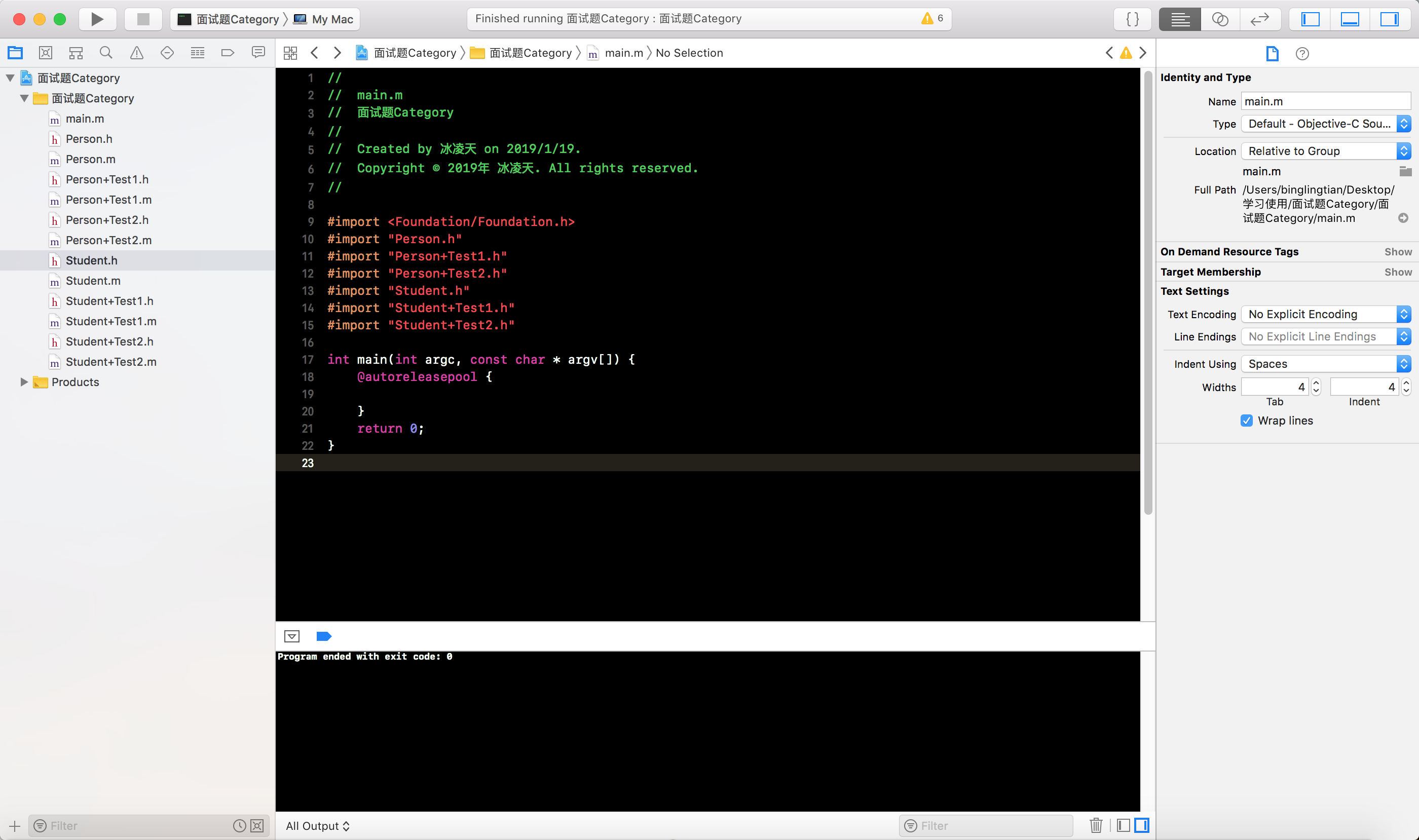The image size is (1419, 840).
Task: Show On Demand Resource Tags section
Action: click(x=1398, y=252)
